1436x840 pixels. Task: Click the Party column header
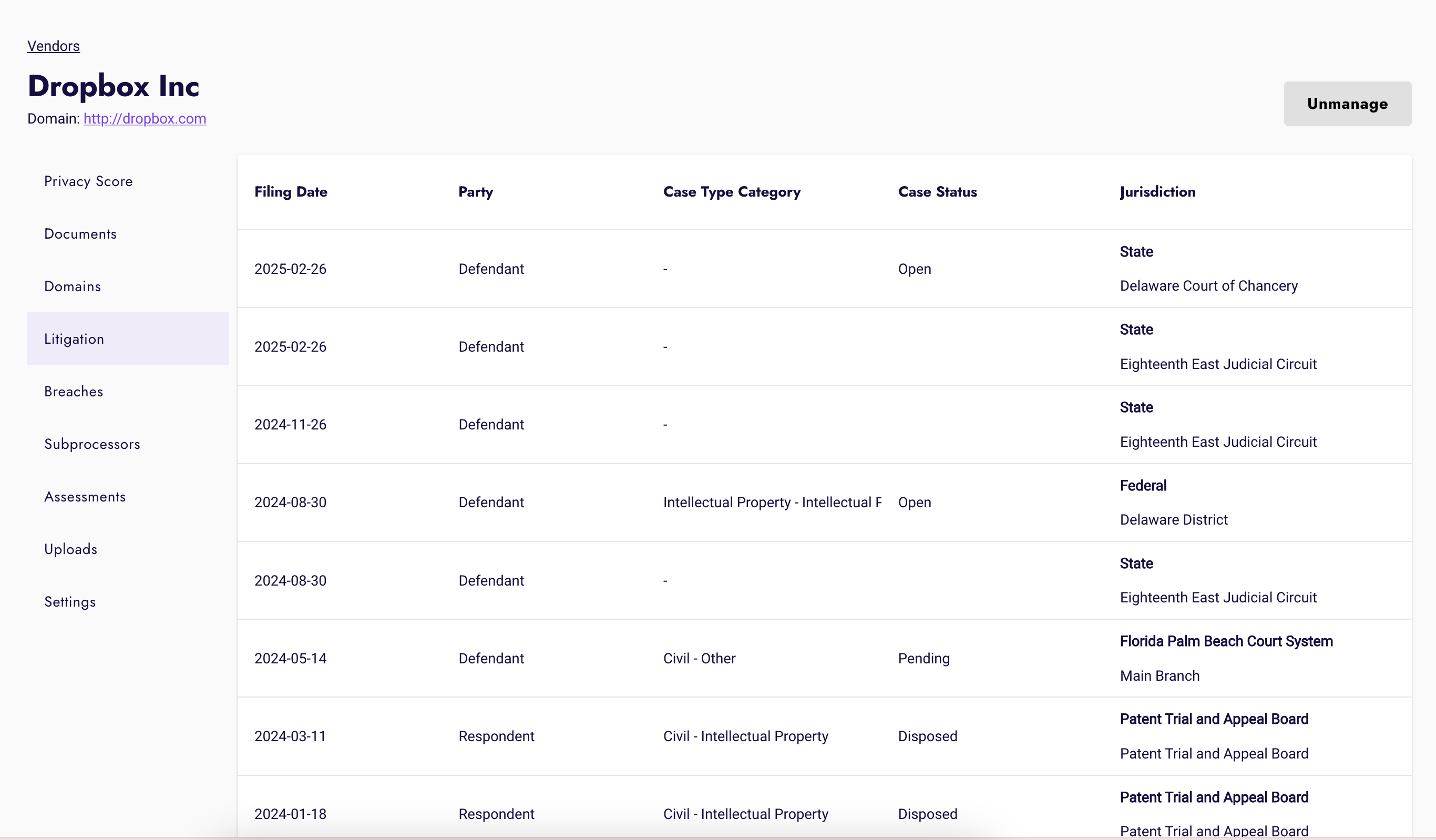tap(476, 192)
